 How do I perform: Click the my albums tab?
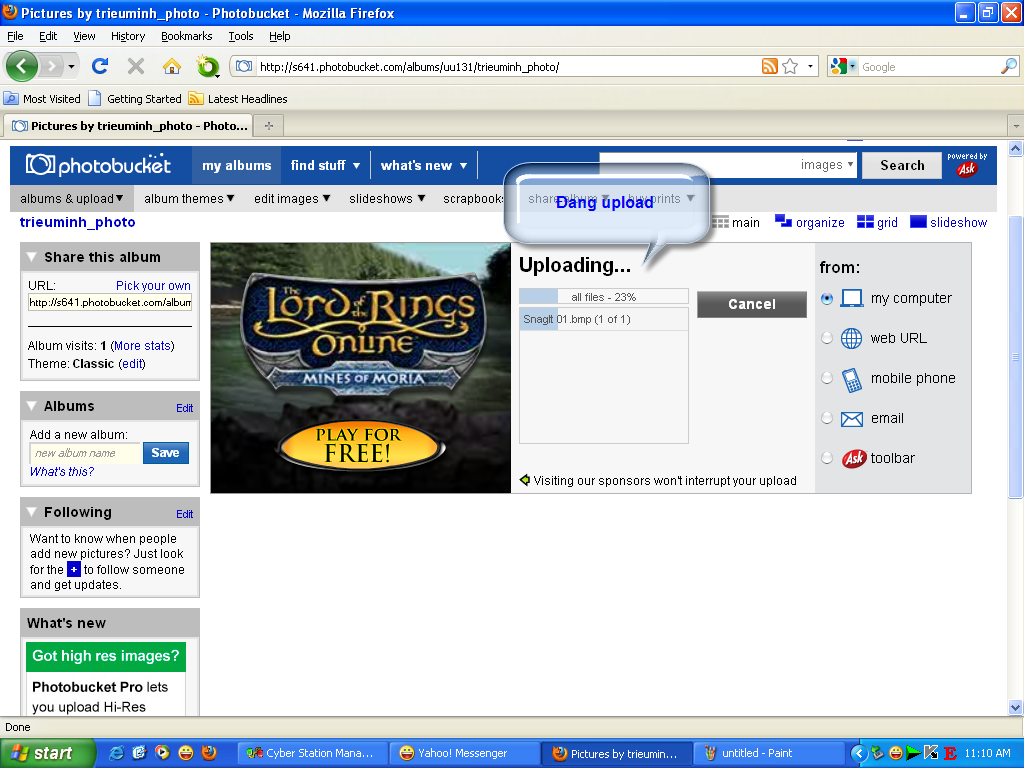coord(236,165)
